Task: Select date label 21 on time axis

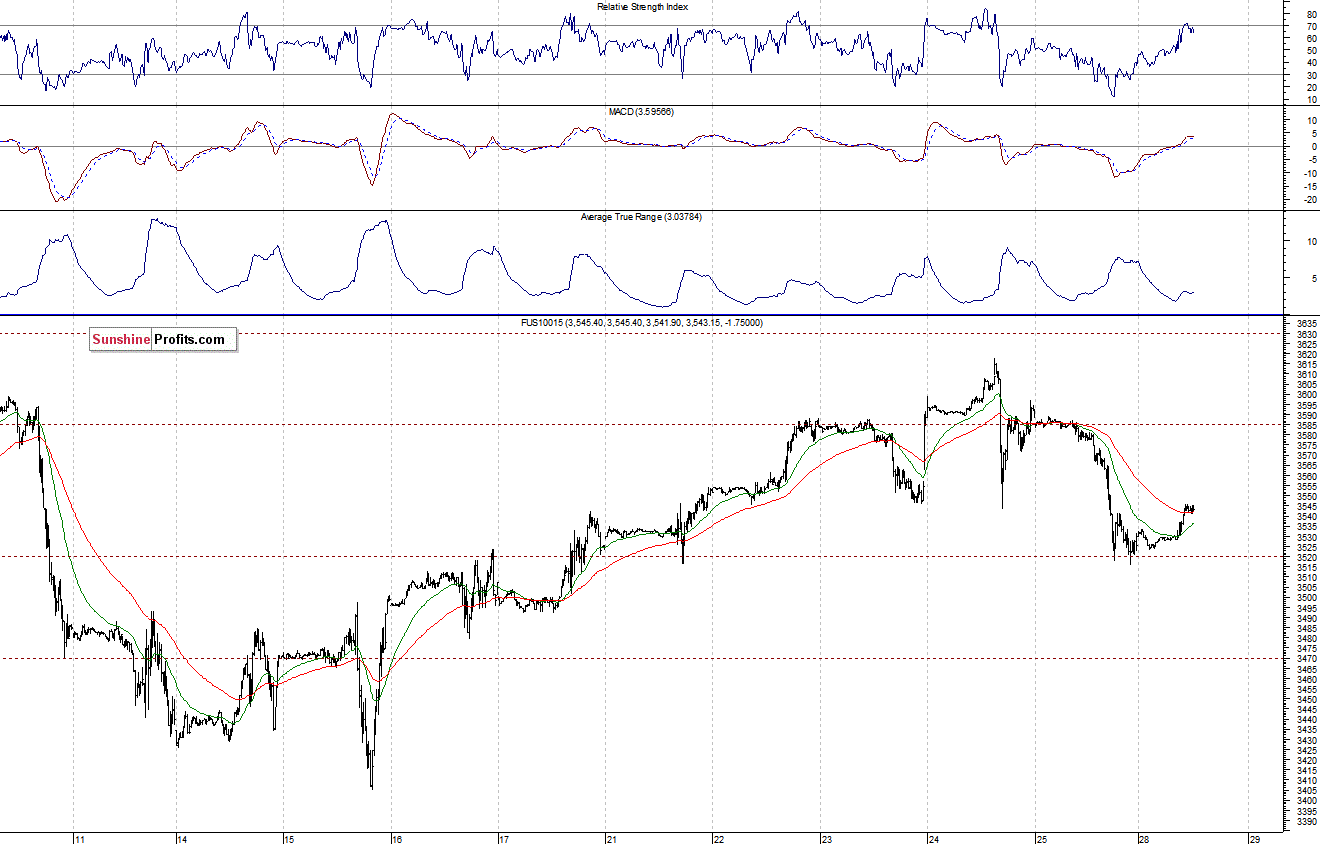Action: click(x=611, y=839)
